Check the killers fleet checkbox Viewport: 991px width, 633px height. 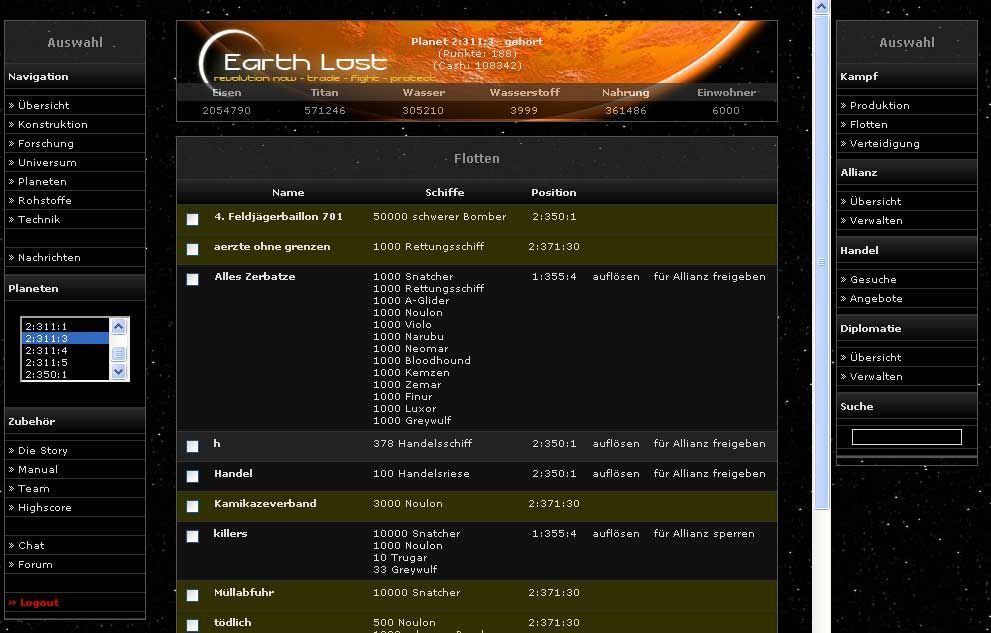point(193,536)
